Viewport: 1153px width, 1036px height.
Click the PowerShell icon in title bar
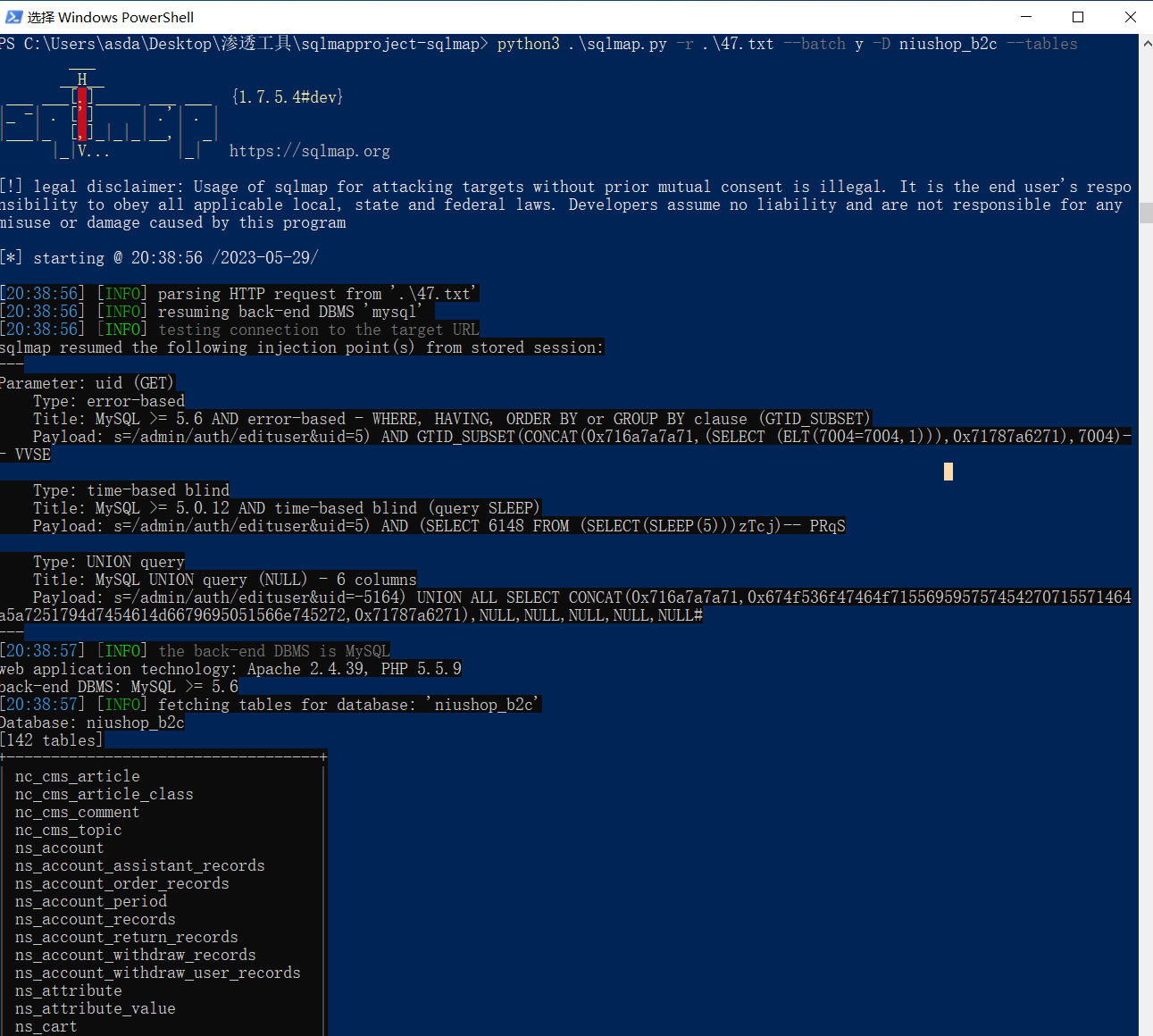click(13, 17)
